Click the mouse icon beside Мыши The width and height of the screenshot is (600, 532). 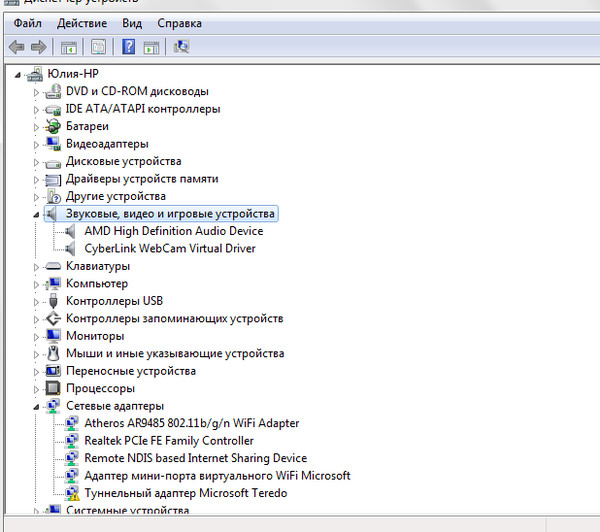point(53,353)
